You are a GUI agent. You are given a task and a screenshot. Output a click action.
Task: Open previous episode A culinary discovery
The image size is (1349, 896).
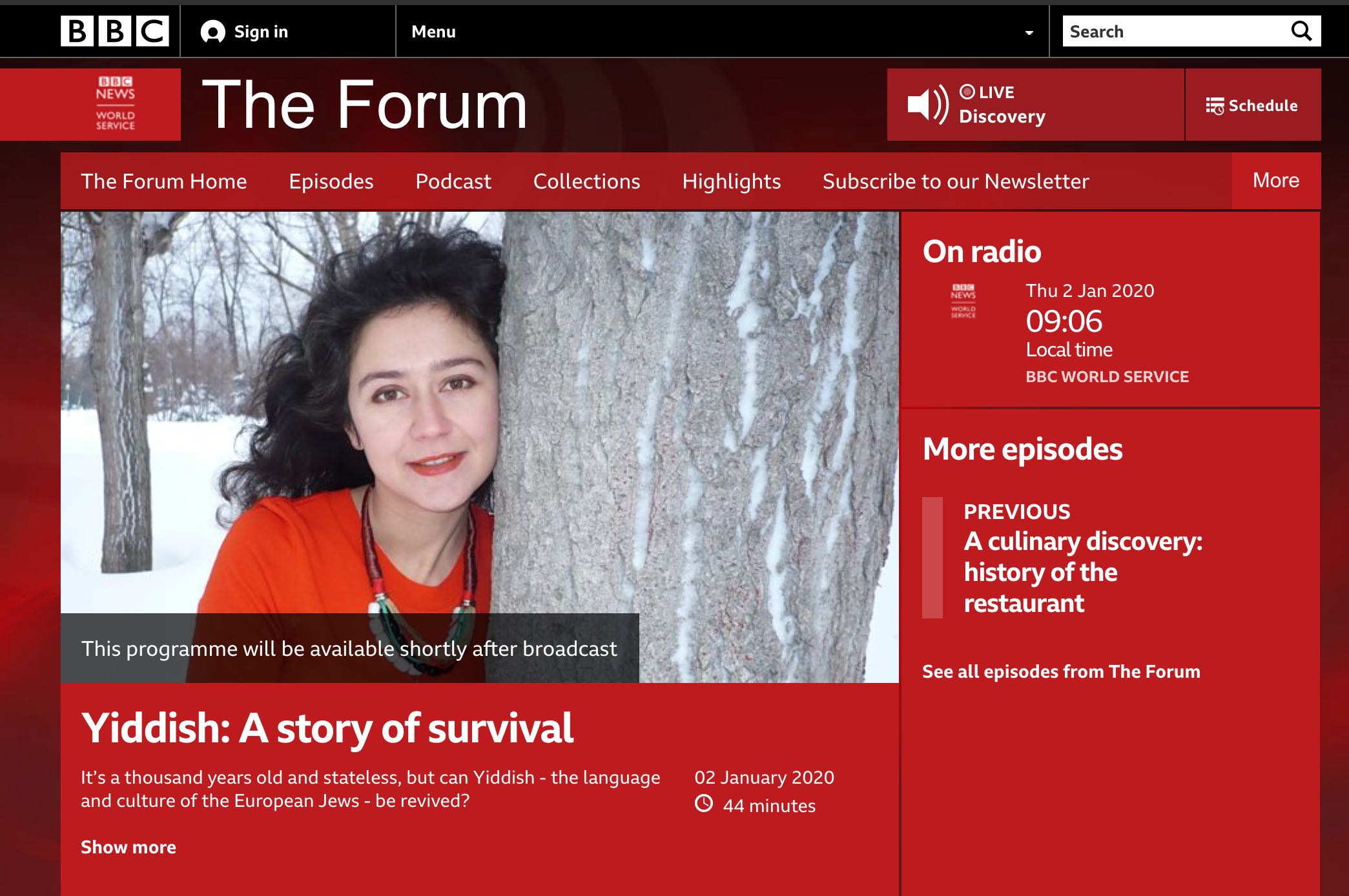click(x=1083, y=572)
